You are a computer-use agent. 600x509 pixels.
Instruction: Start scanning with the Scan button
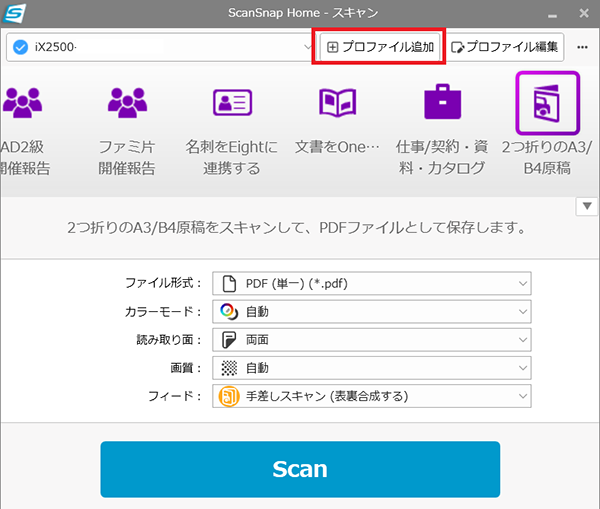coord(300,469)
